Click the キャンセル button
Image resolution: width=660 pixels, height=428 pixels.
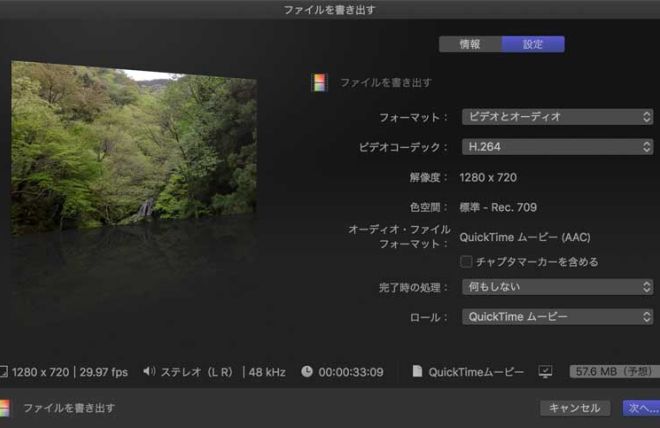[575, 408]
